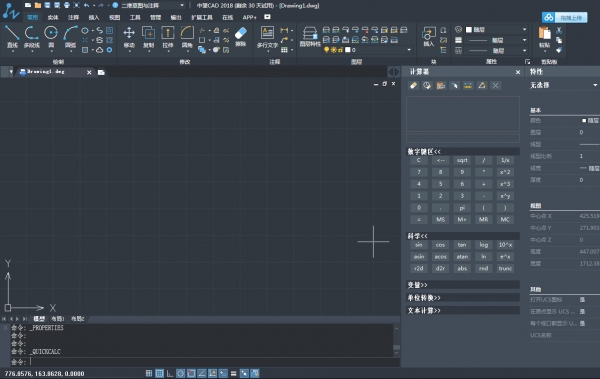The width and height of the screenshot is (600, 379).
Task: Open the workspace dropdown 二维草图与注释
Action: tap(149, 5)
